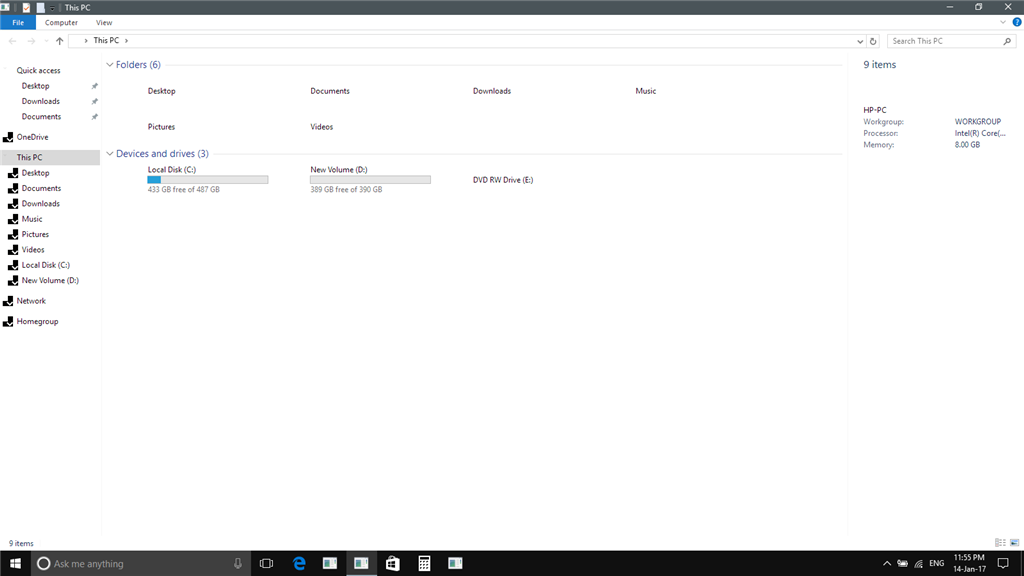
Task: Click the New folder icon in title bar
Action: pyautogui.click(x=40, y=7)
